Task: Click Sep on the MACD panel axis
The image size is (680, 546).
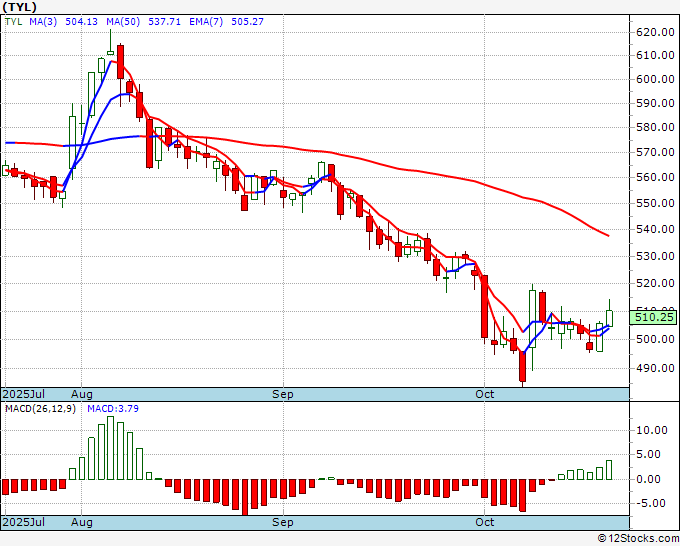Action: point(283,522)
